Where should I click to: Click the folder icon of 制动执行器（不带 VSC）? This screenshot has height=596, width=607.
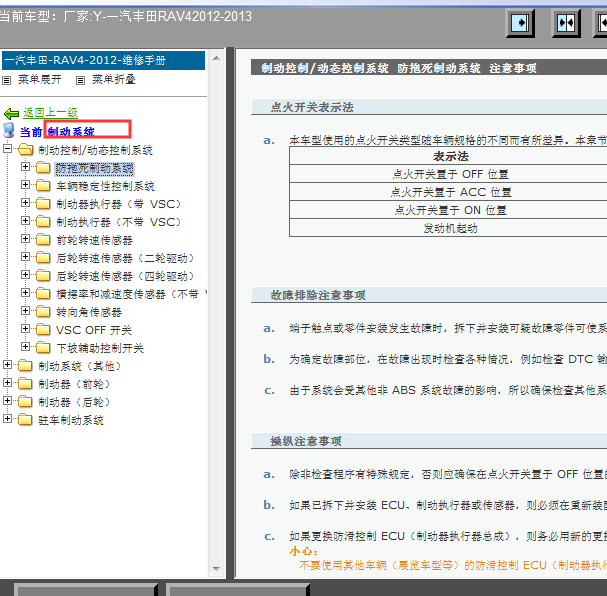(x=43, y=222)
